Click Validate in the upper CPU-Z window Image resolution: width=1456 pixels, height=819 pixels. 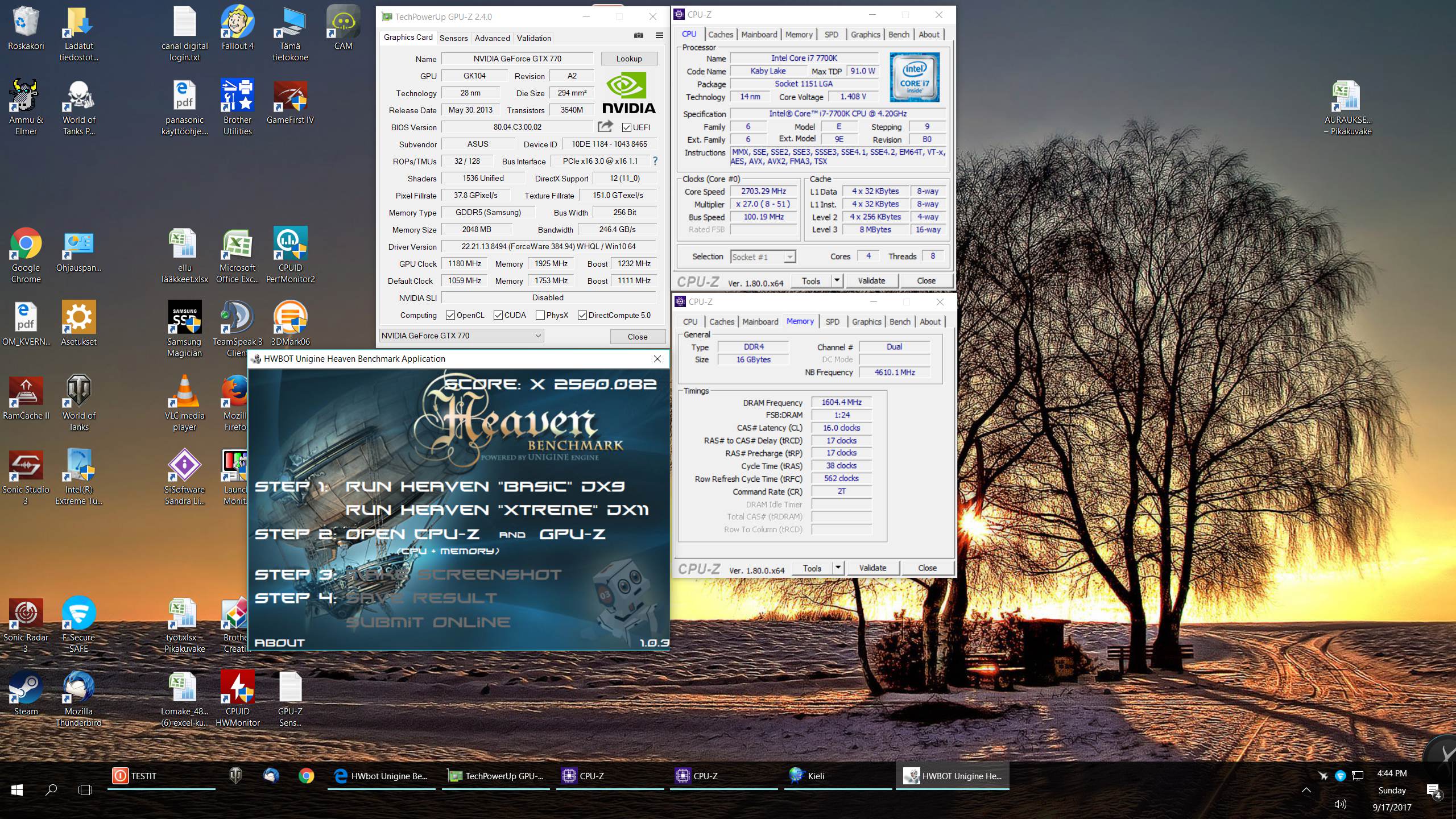pyautogui.click(x=871, y=280)
